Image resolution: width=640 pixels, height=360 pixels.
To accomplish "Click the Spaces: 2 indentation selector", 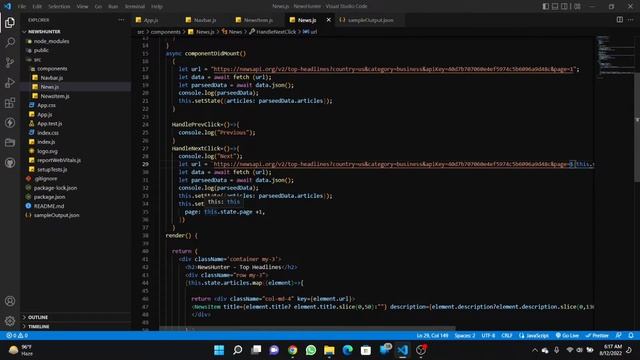I will click(x=464, y=336).
